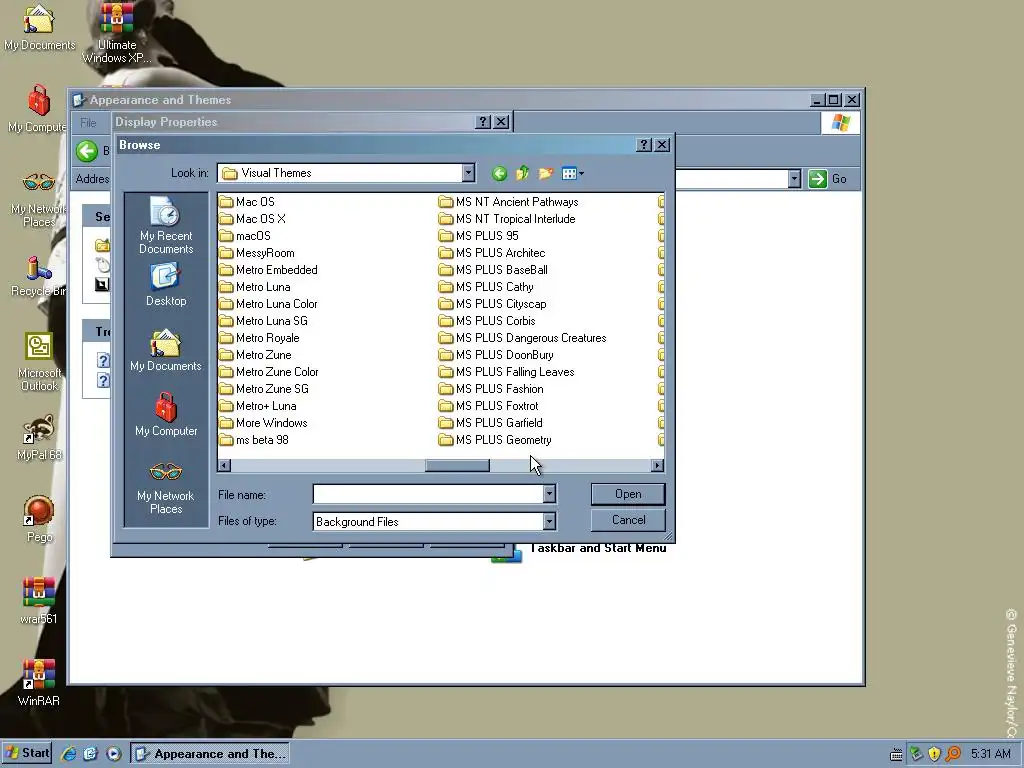Open the View Menu icon in Browse dialog

(x=573, y=173)
